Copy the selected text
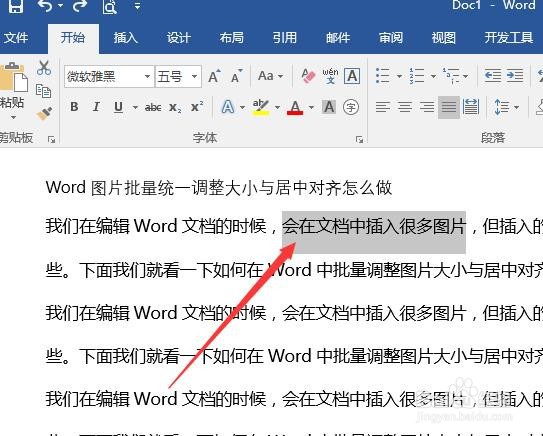Viewport: 543px width, 436px height. pyautogui.click(x=44, y=91)
